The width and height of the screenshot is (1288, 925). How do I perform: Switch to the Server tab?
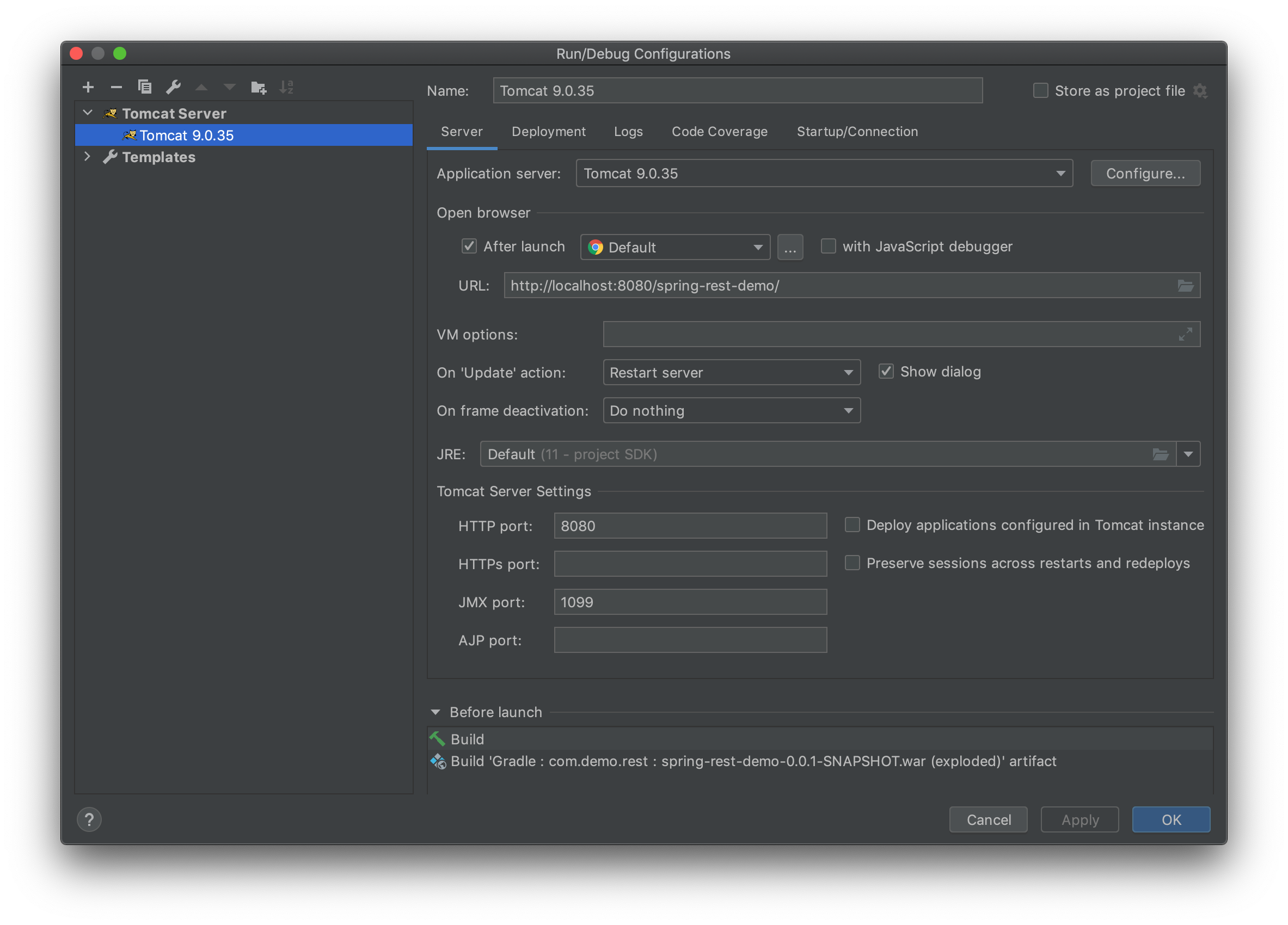coord(462,132)
